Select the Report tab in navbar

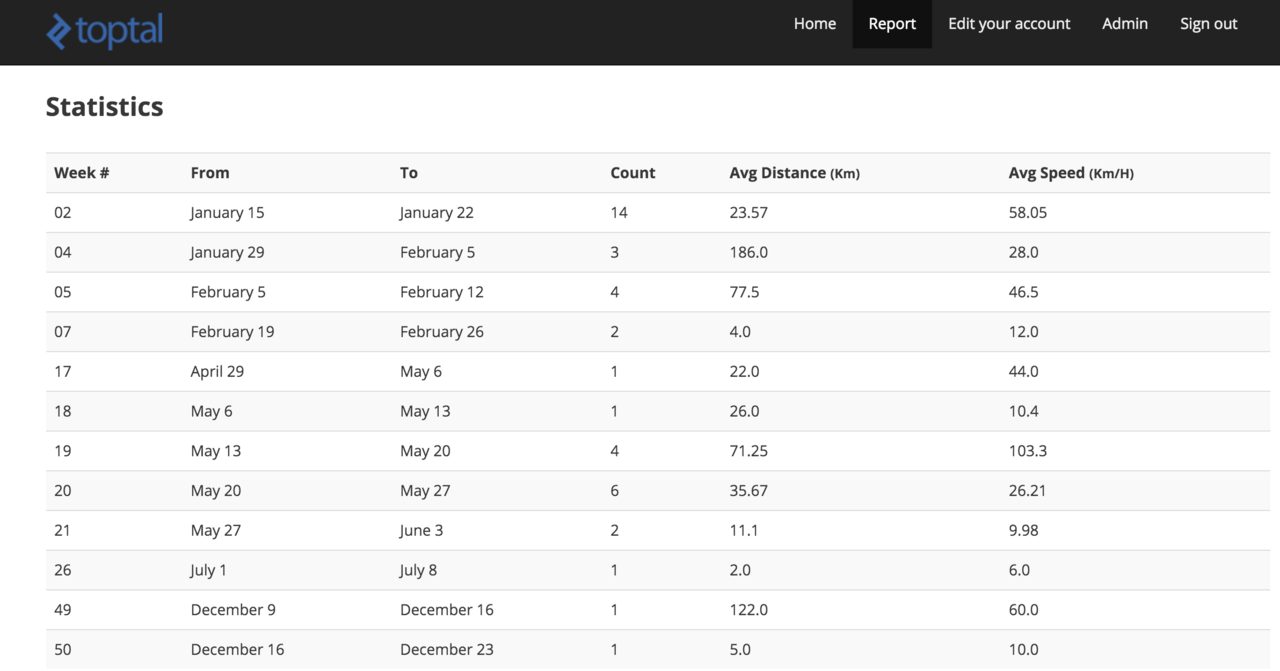pyautogui.click(x=891, y=24)
